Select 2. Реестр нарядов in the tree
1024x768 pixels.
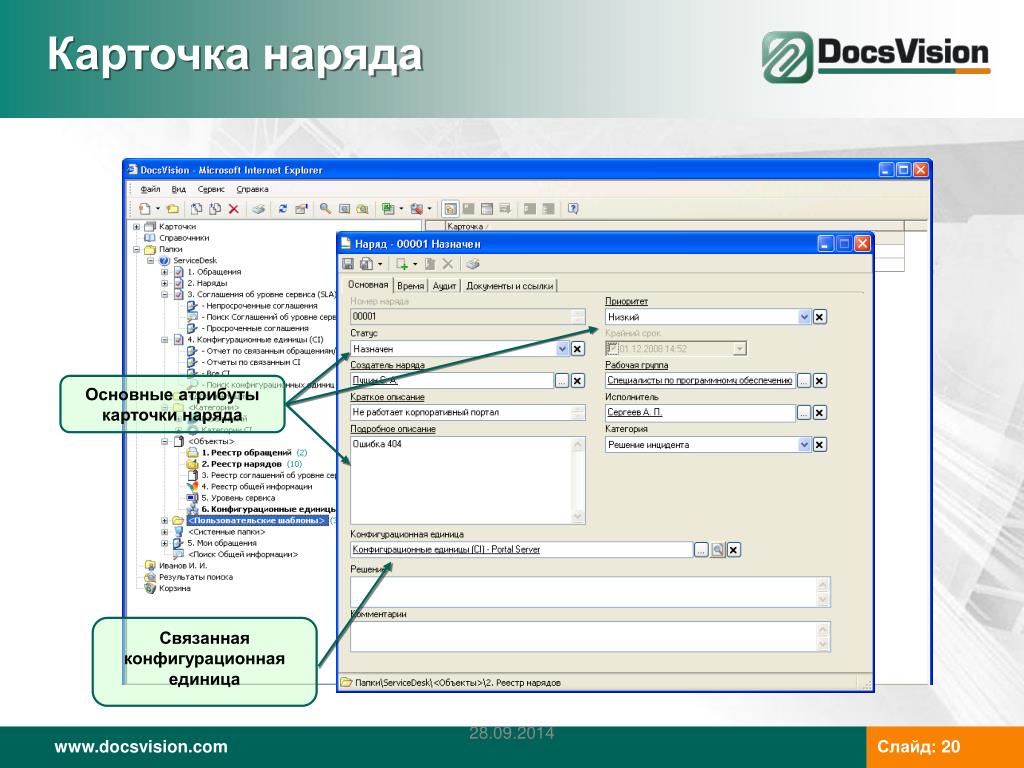point(242,464)
